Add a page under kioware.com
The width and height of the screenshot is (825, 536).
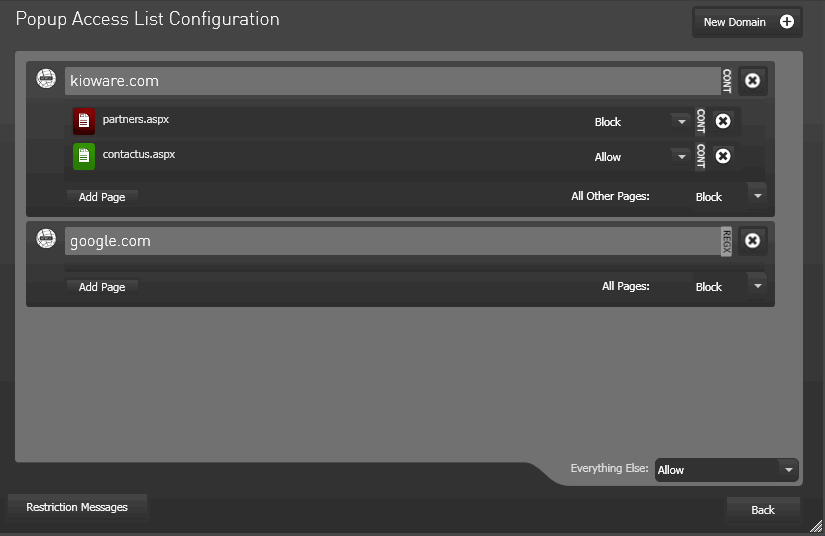coord(102,197)
